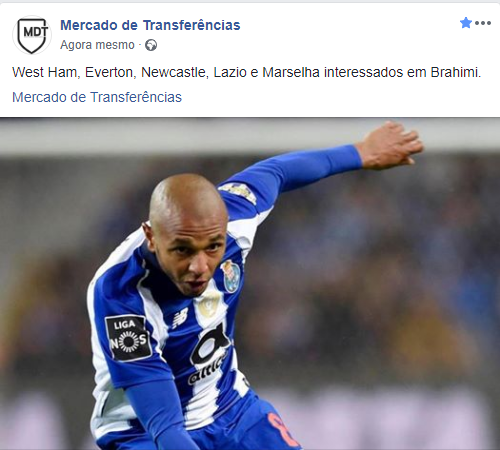Screen dimensions: 500x450
Task: Follow the Mercado de Transferências link below the text
Action: click(97, 97)
